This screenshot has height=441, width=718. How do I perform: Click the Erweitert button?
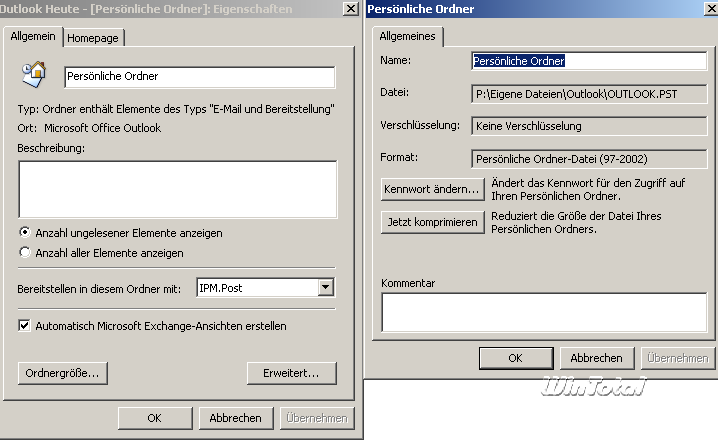point(291,373)
